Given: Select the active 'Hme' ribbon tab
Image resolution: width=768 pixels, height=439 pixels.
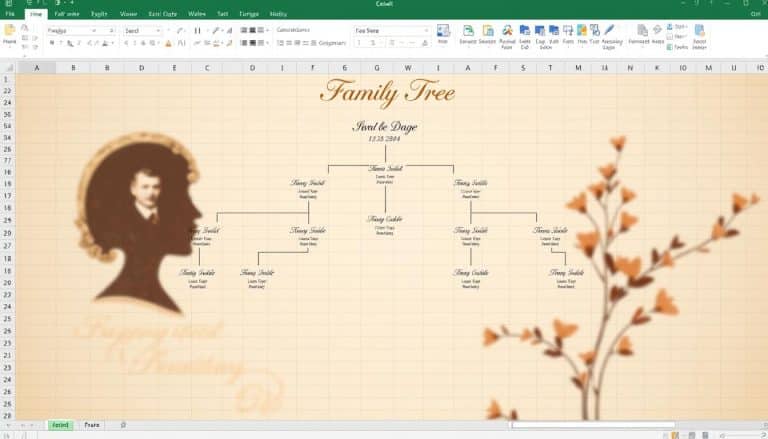Looking at the screenshot, I should click(x=36, y=14).
